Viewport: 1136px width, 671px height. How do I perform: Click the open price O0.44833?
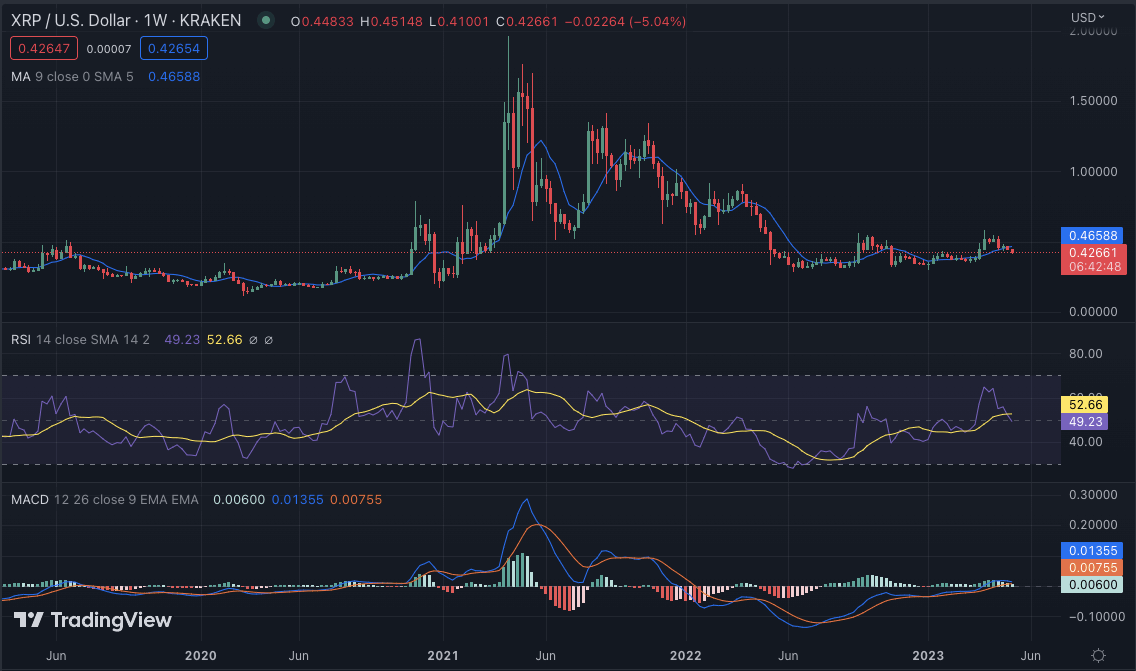(322, 22)
